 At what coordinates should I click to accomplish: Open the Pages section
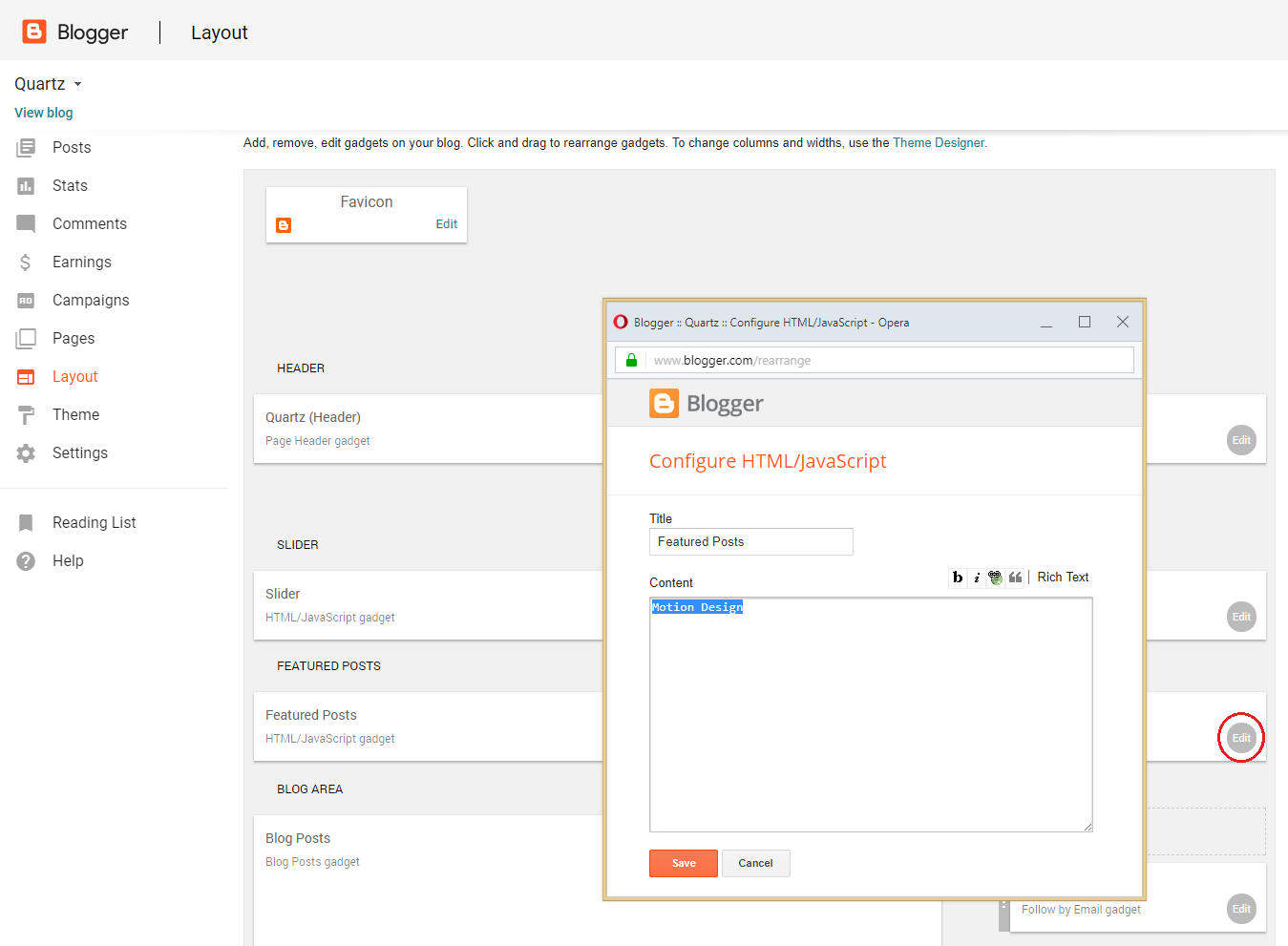(x=74, y=338)
